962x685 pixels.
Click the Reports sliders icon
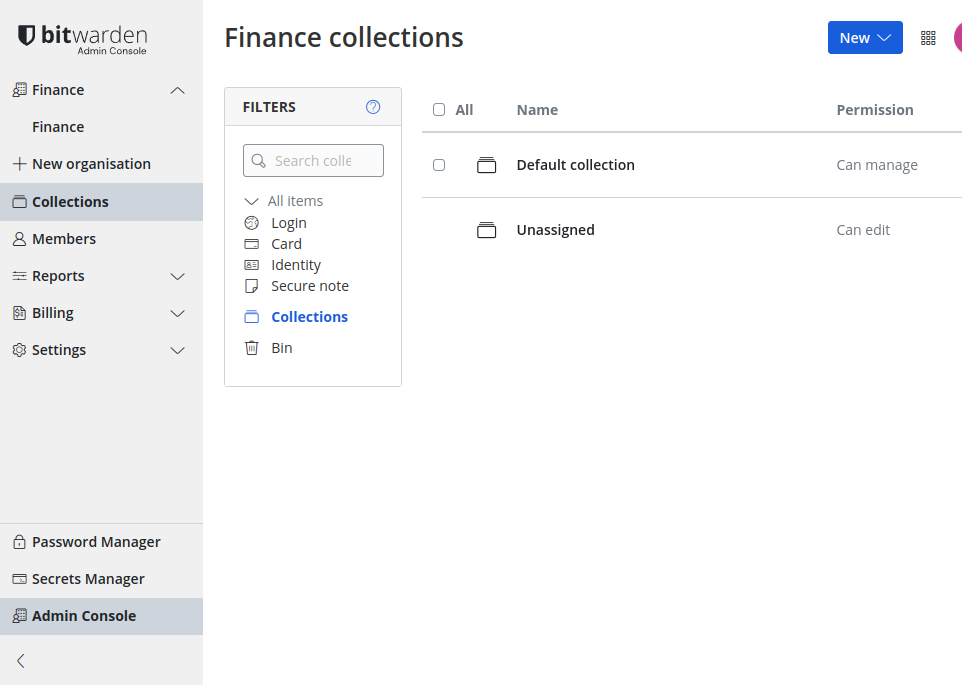point(20,276)
